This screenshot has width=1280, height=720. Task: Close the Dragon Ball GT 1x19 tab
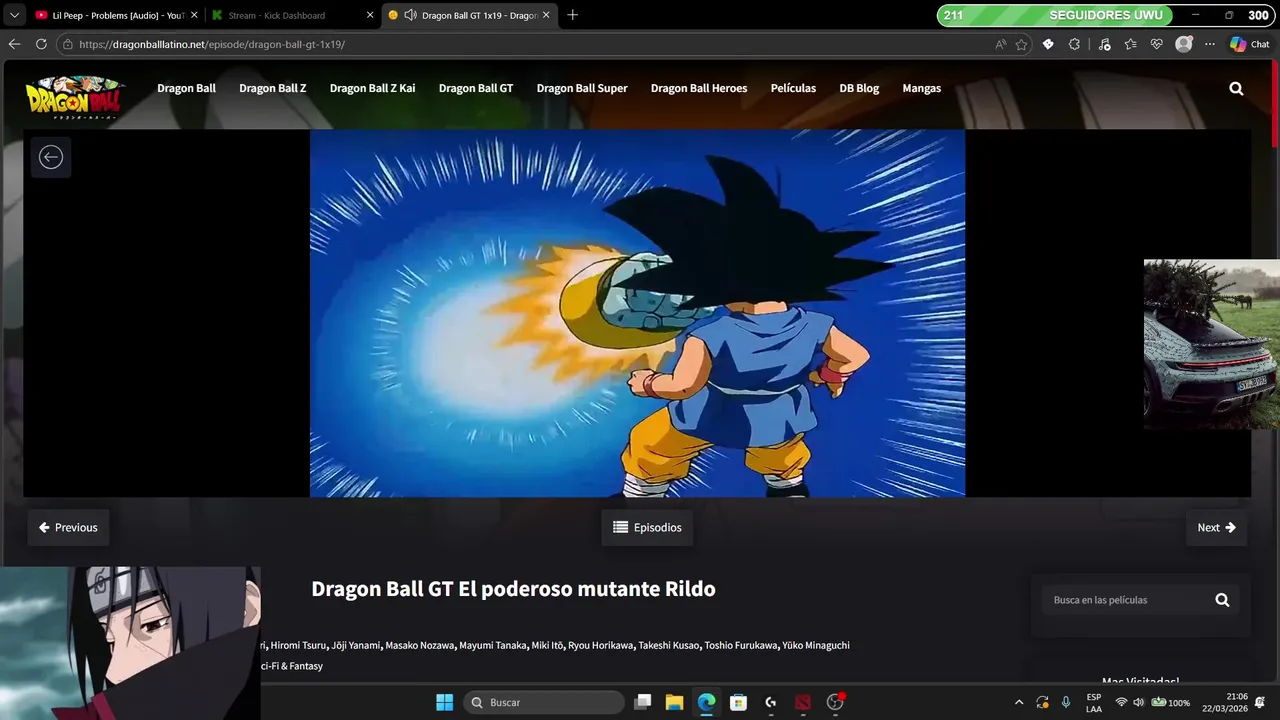(546, 15)
